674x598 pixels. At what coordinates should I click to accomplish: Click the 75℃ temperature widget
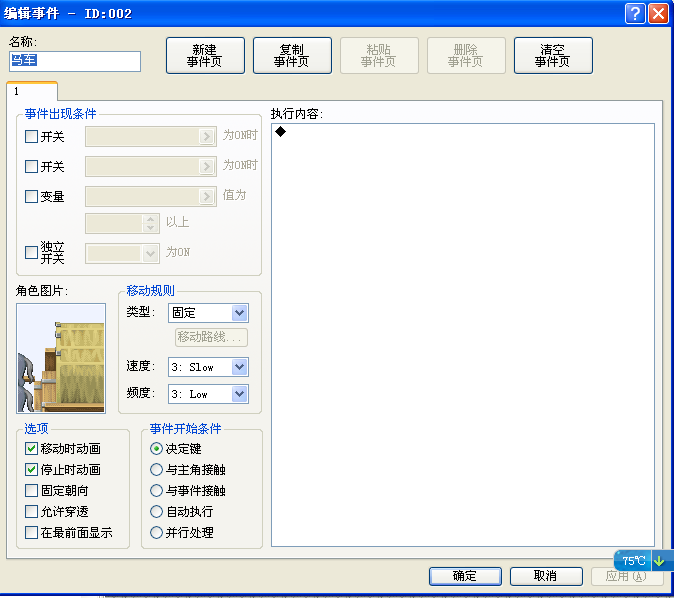pyautogui.click(x=633, y=561)
